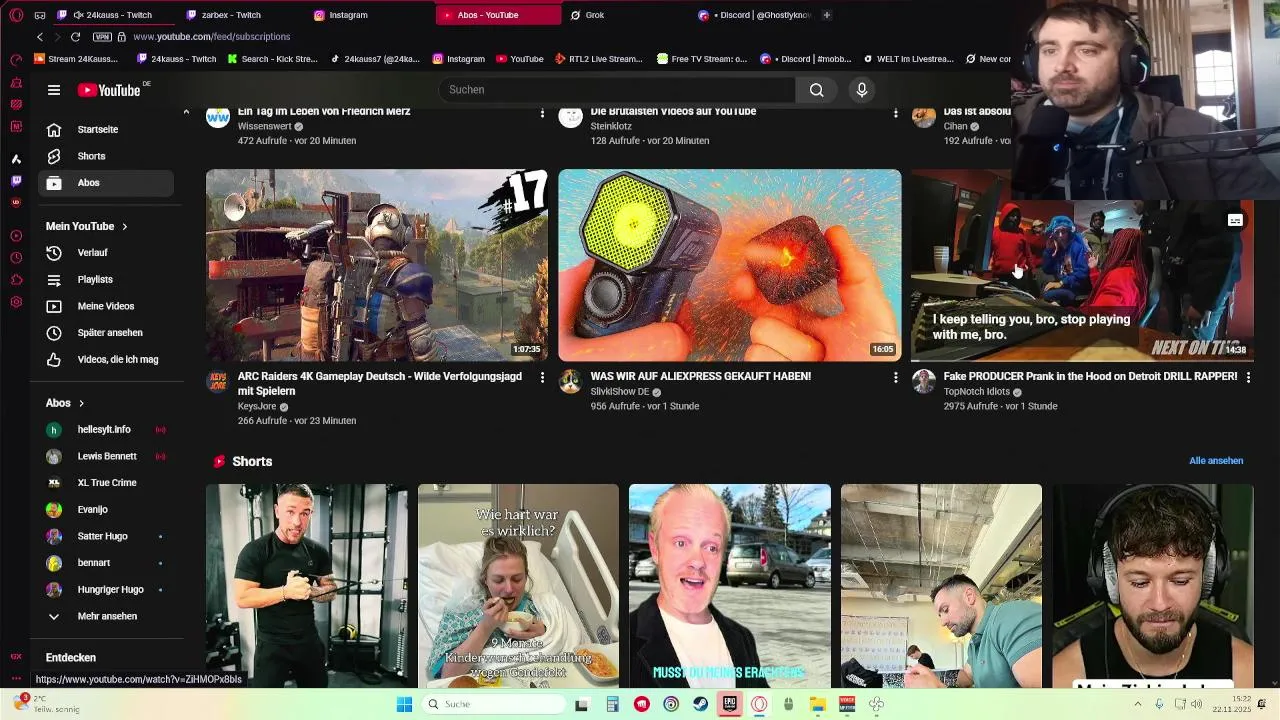Open options for Brutalsten Videos video
Viewport: 1280px width, 720px height.
click(895, 113)
